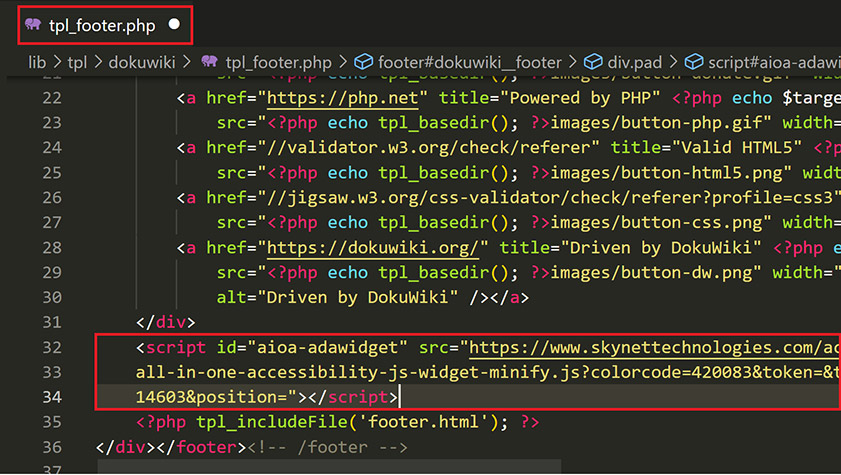The image size is (841, 475).
Task: Click the horizontal scrollbar below the editor
Action: coord(330,466)
